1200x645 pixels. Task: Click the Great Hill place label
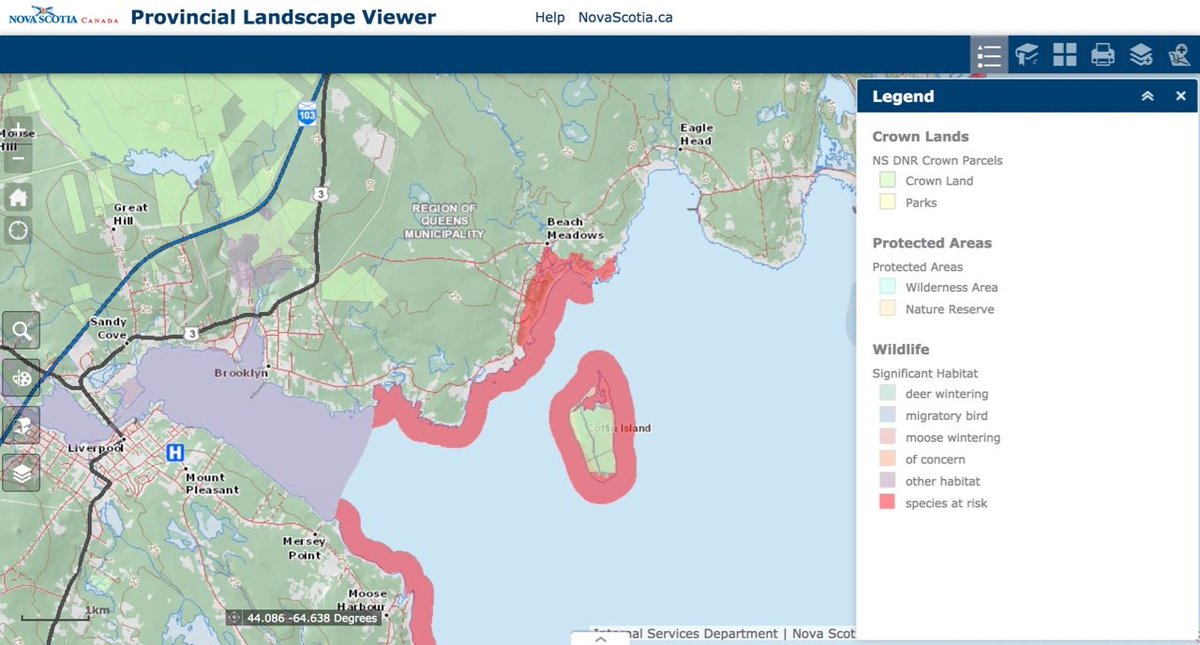[130, 214]
